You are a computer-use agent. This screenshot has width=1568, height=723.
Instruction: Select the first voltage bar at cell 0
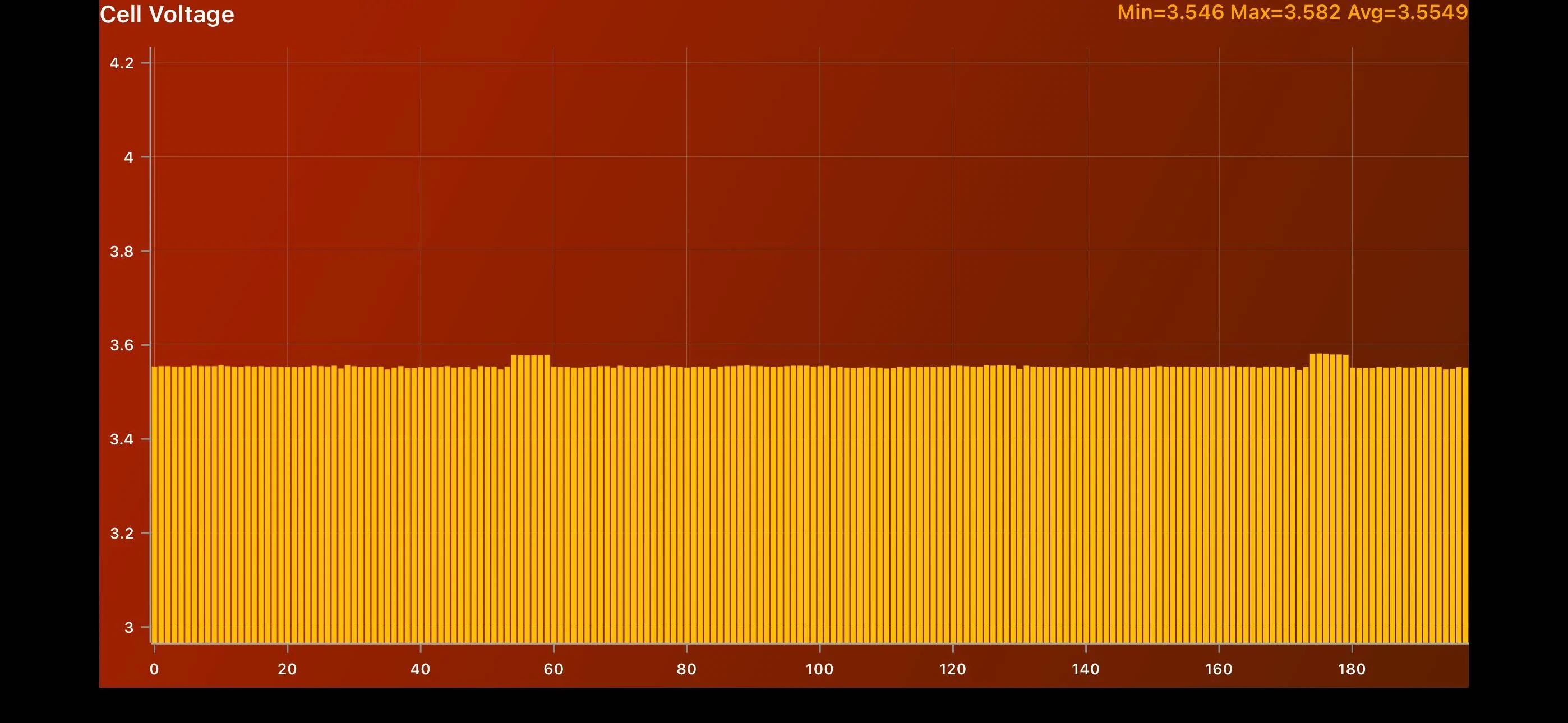click(155, 504)
